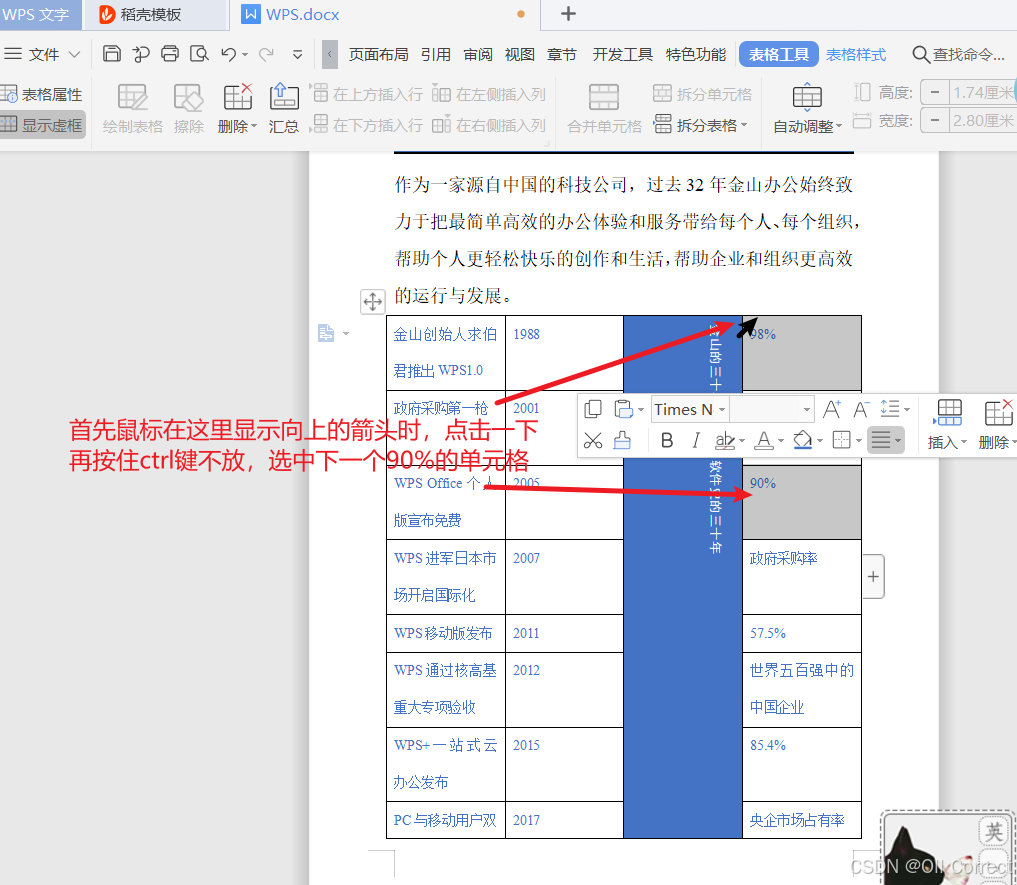Screen dimensions: 1017x885
Task: Click Copy icon in floating mini toolbar
Action: point(593,409)
